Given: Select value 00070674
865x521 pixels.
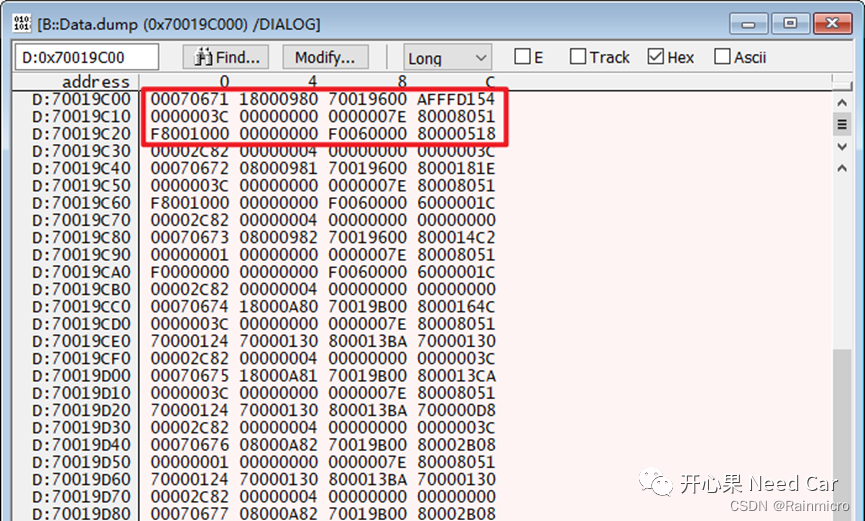Looking at the screenshot, I should pos(190,307).
